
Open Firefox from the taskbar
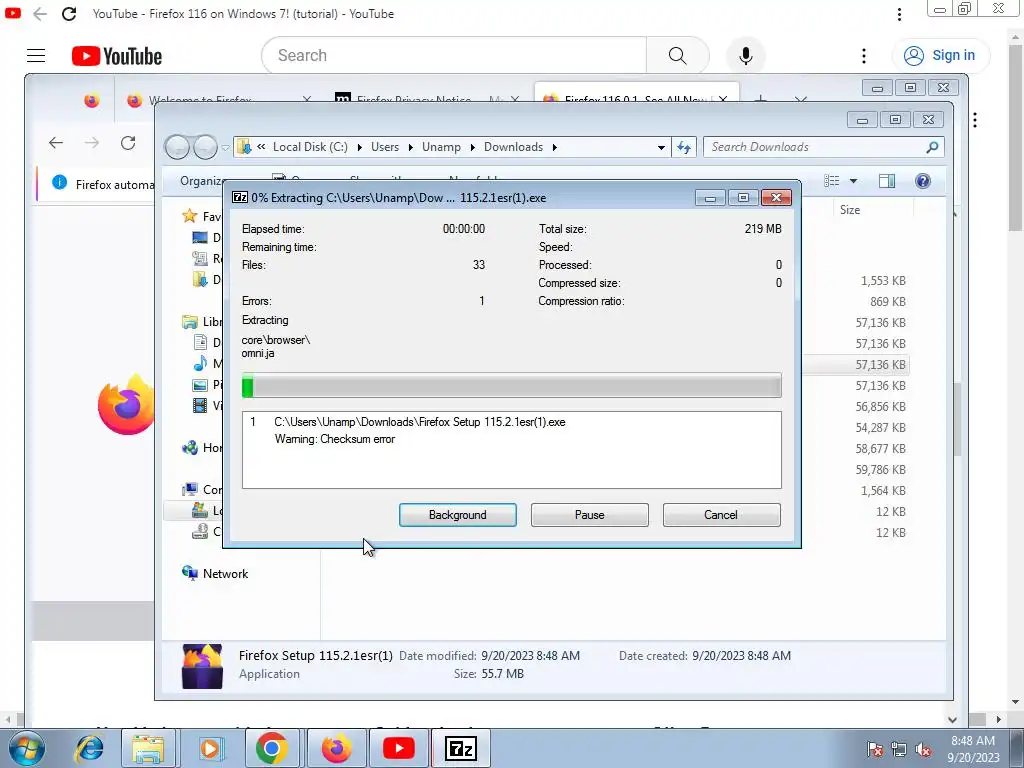335,748
